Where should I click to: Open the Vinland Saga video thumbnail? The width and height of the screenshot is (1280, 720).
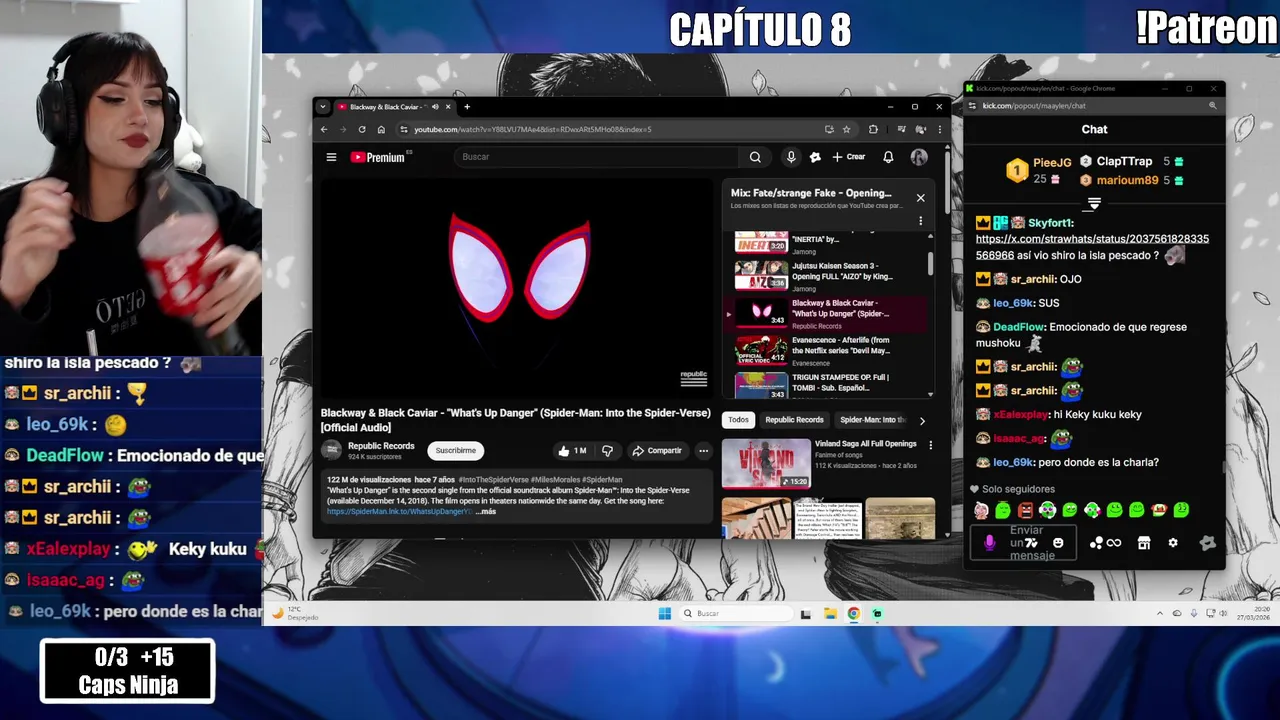click(766, 463)
